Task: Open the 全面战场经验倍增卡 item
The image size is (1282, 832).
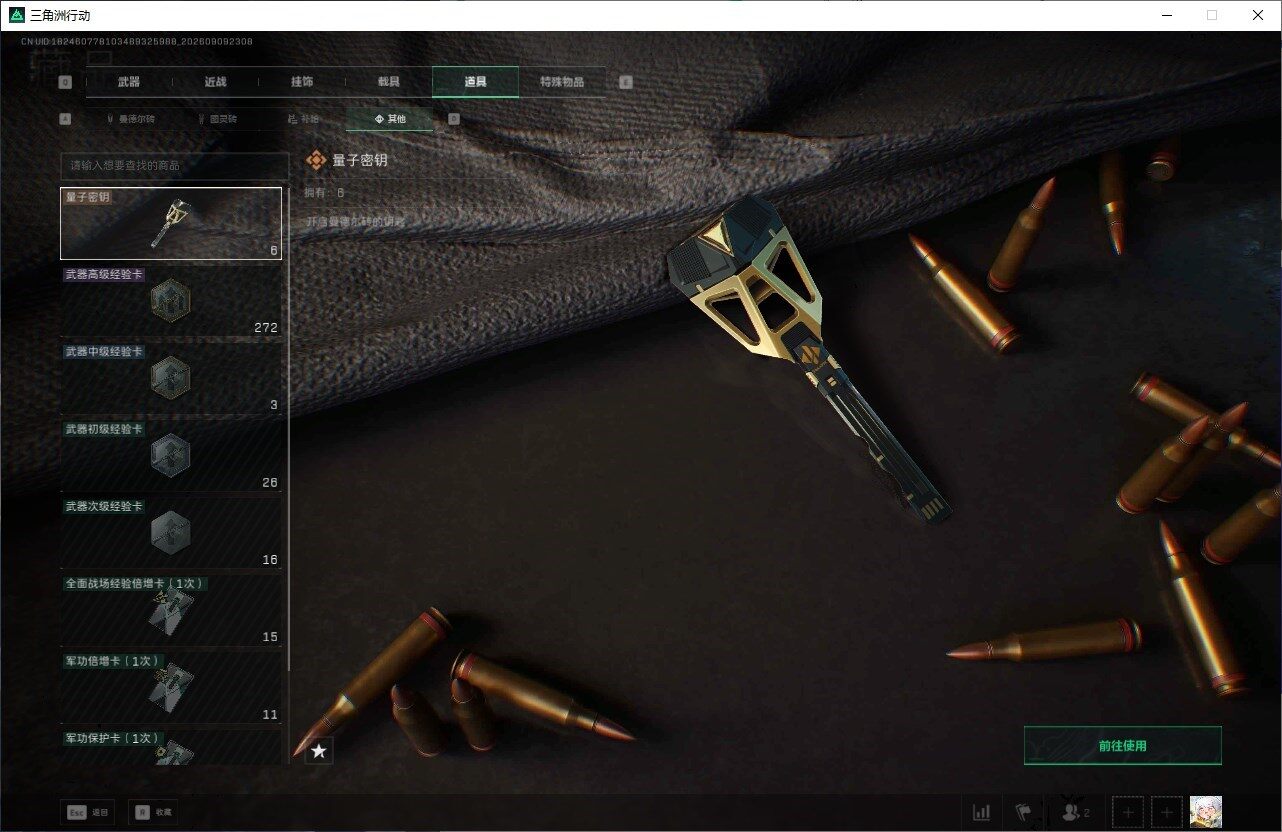Action: click(171, 610)
